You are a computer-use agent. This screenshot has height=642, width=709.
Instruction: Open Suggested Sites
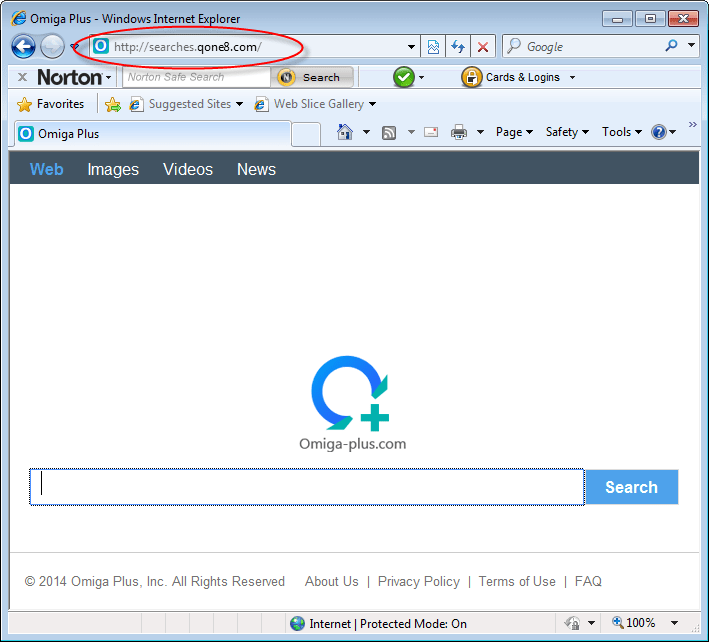click(186, 104)
